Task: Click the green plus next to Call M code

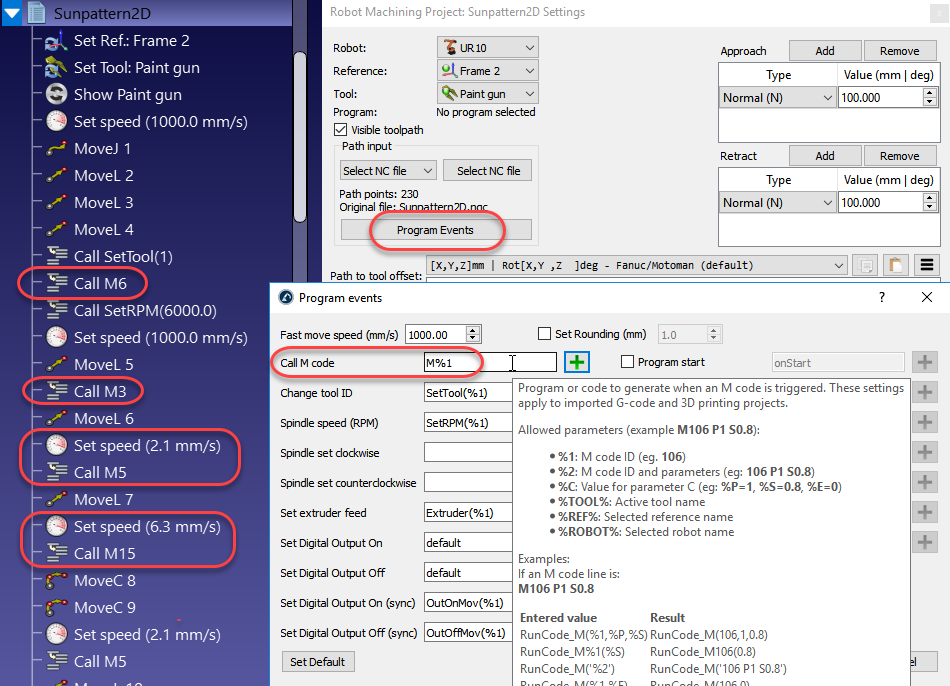Action: coord(577,363)
